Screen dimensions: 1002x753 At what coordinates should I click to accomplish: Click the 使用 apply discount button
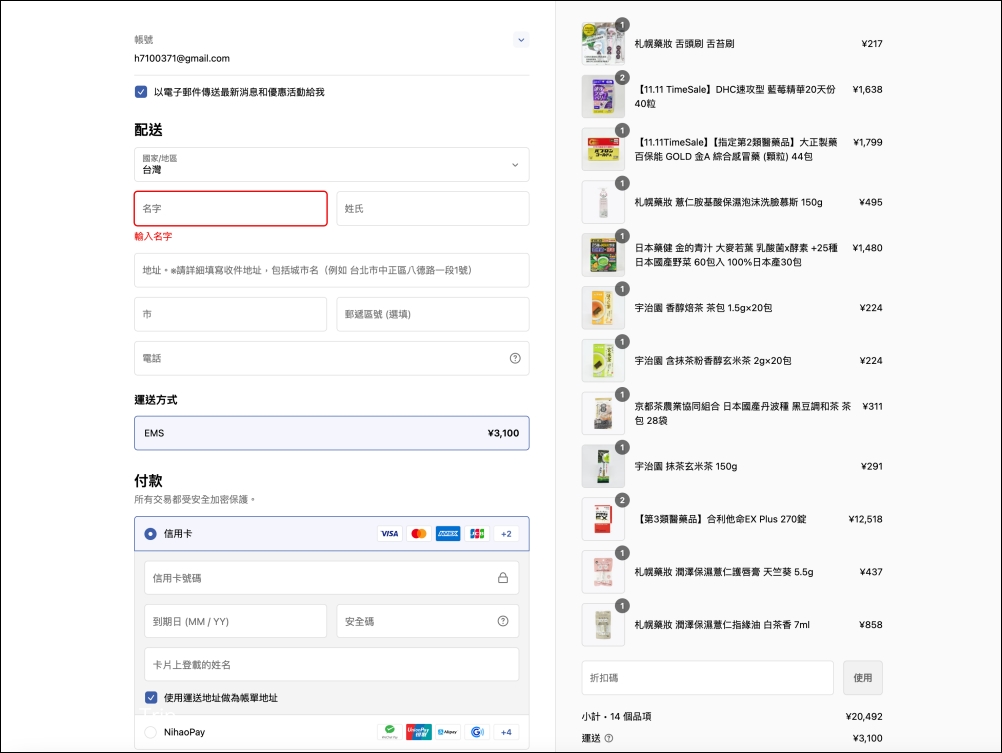862,678
